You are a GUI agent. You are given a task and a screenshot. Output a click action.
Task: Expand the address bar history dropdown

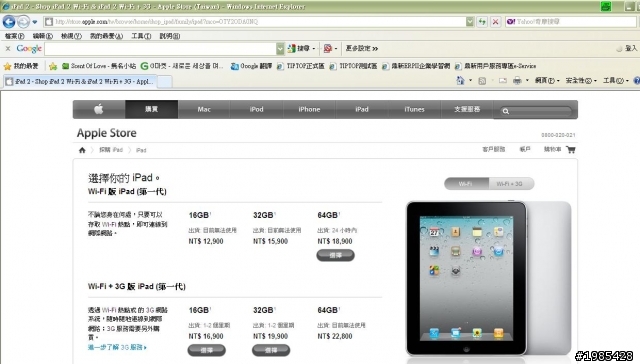[470, 22]
